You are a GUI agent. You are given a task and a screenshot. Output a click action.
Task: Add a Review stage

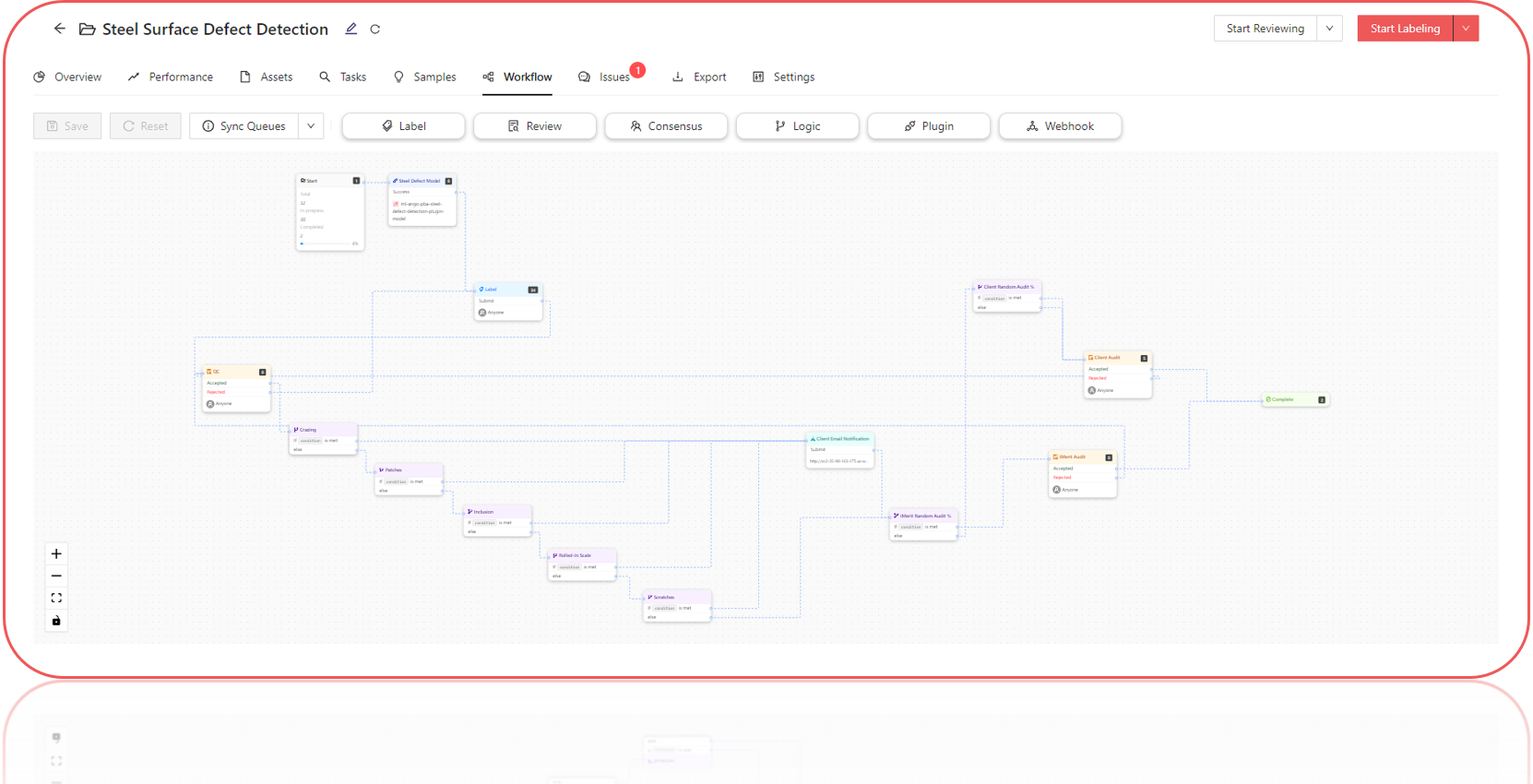[535, 126]
